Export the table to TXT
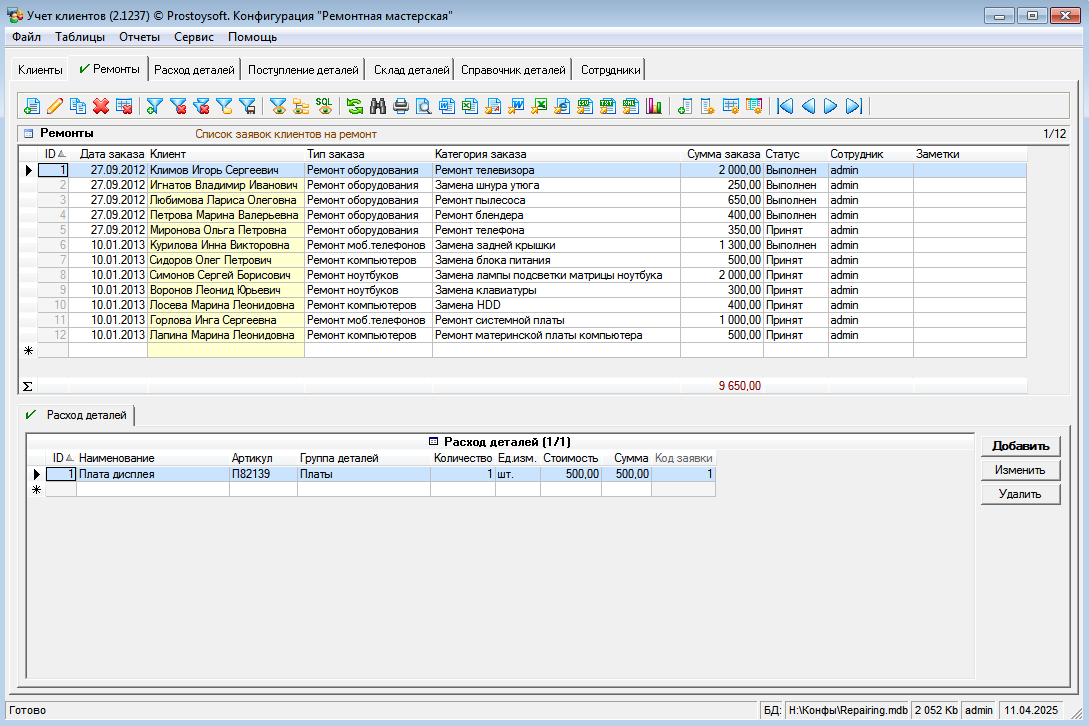This screenshot has width=1089, height=726. [x=608, y=106]
